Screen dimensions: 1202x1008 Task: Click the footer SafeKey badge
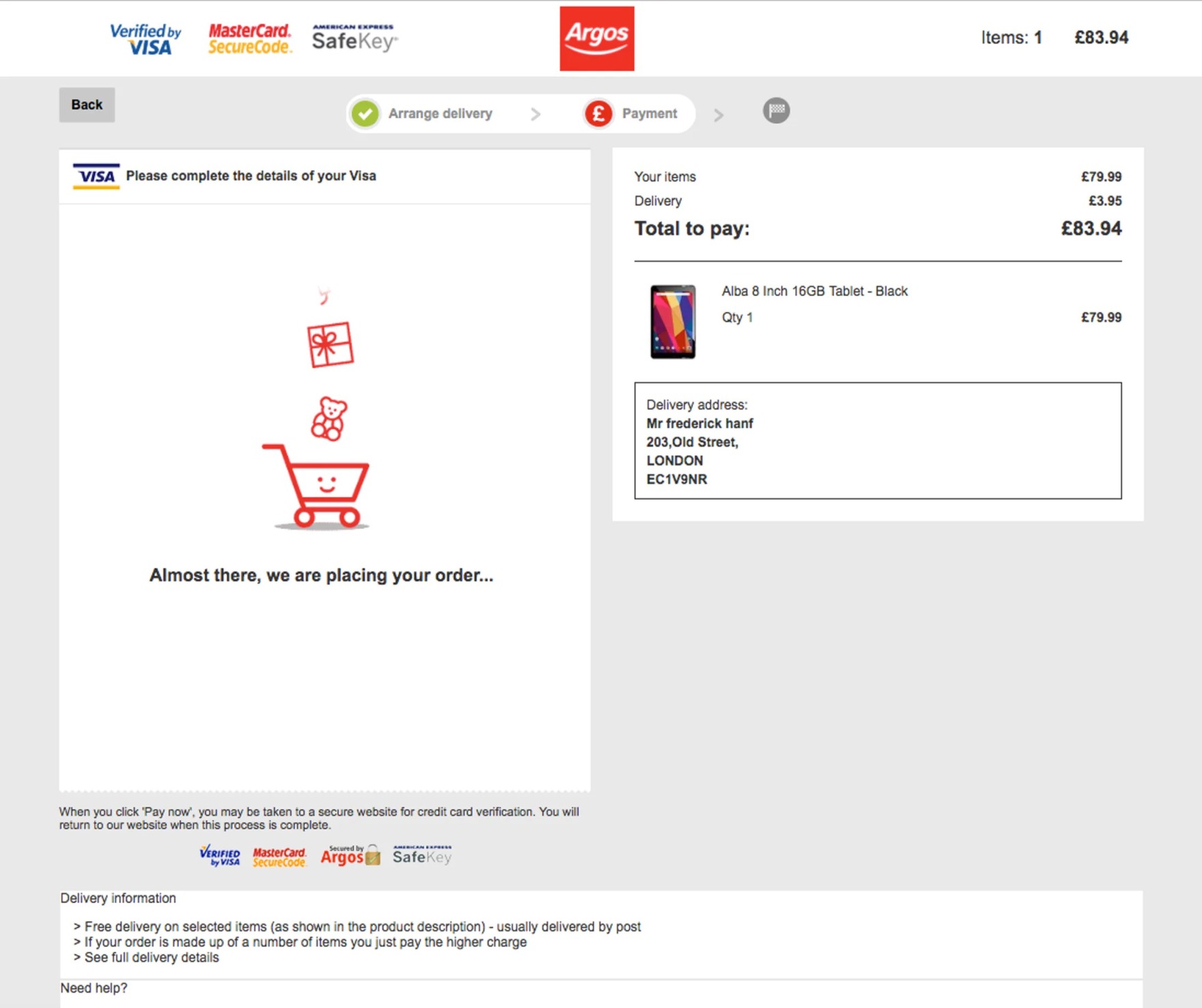pos(422,856)
